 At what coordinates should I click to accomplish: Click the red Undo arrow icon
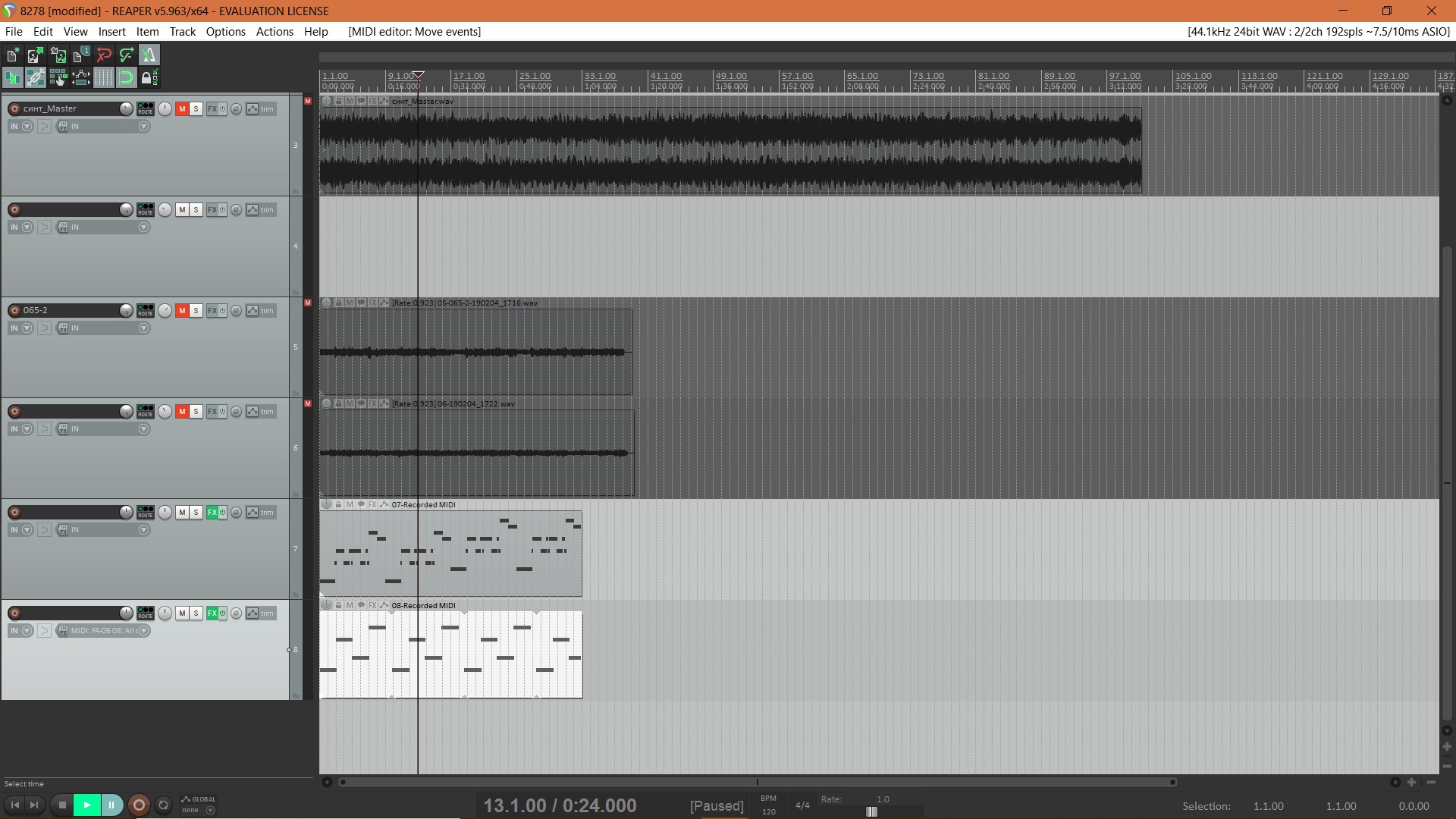point(104,55)
